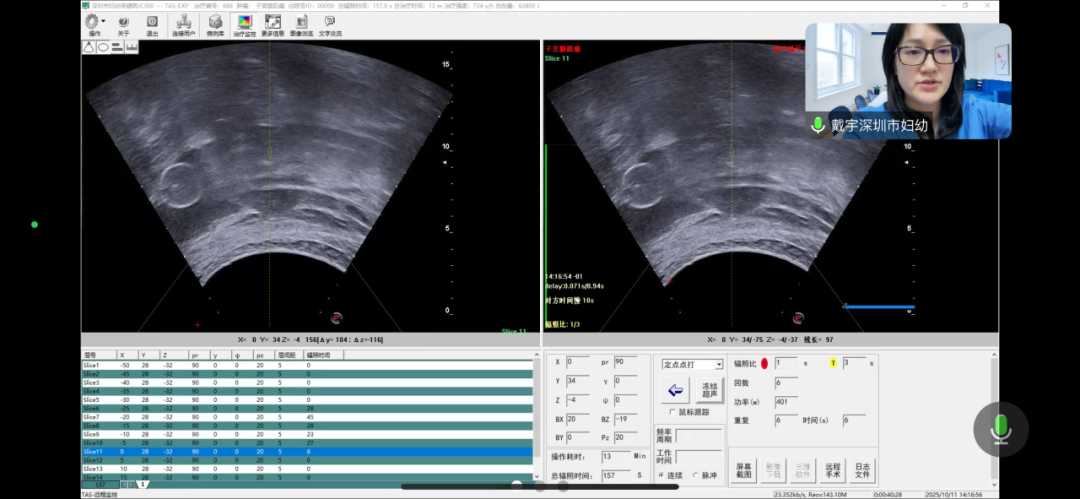The height and width of the screenshot is (499, 1080).
Task: Click the blue left arrow button
Action: point(675,390)
